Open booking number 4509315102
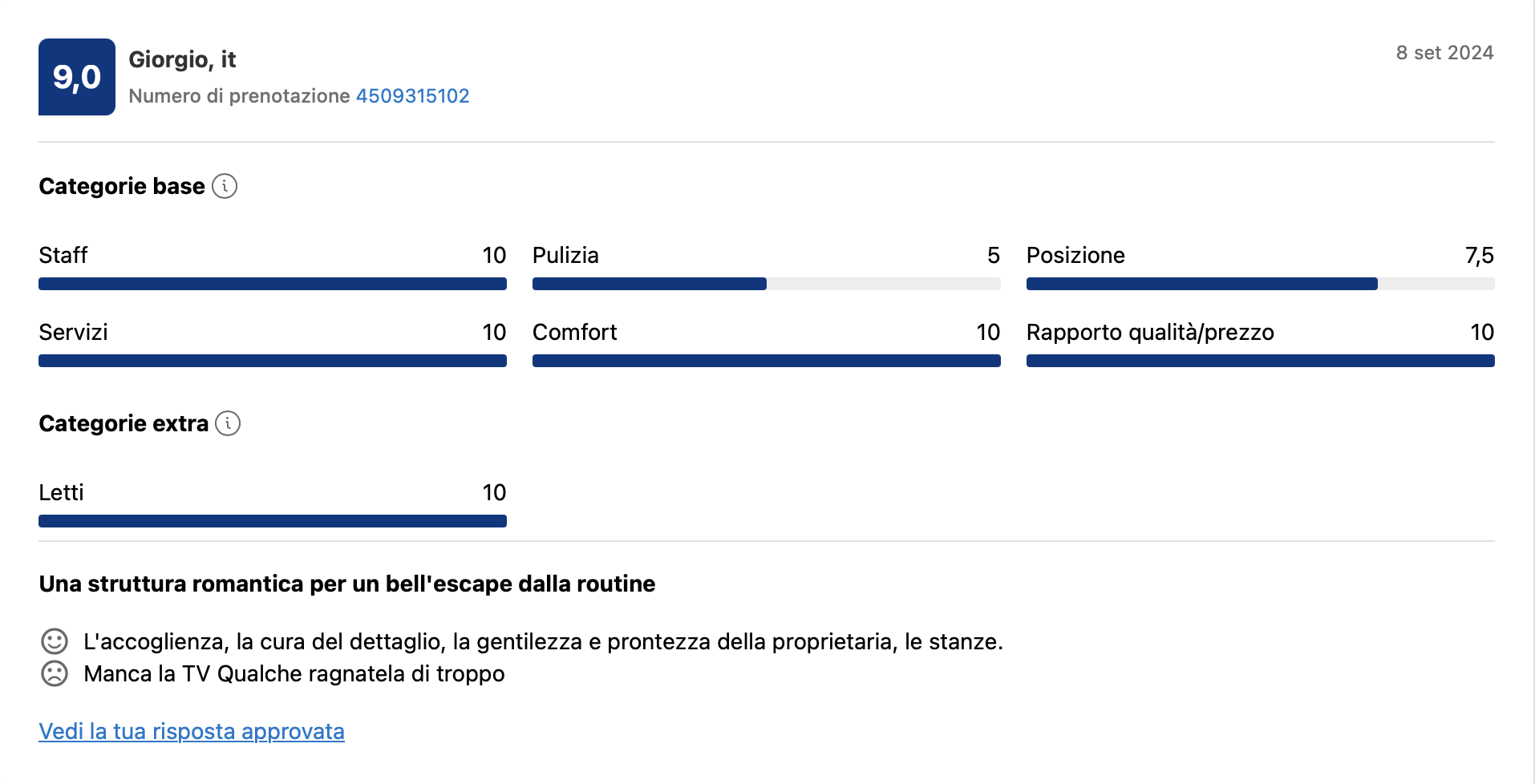The height and width of the screenshot is (784, 1535). (412, 95)
